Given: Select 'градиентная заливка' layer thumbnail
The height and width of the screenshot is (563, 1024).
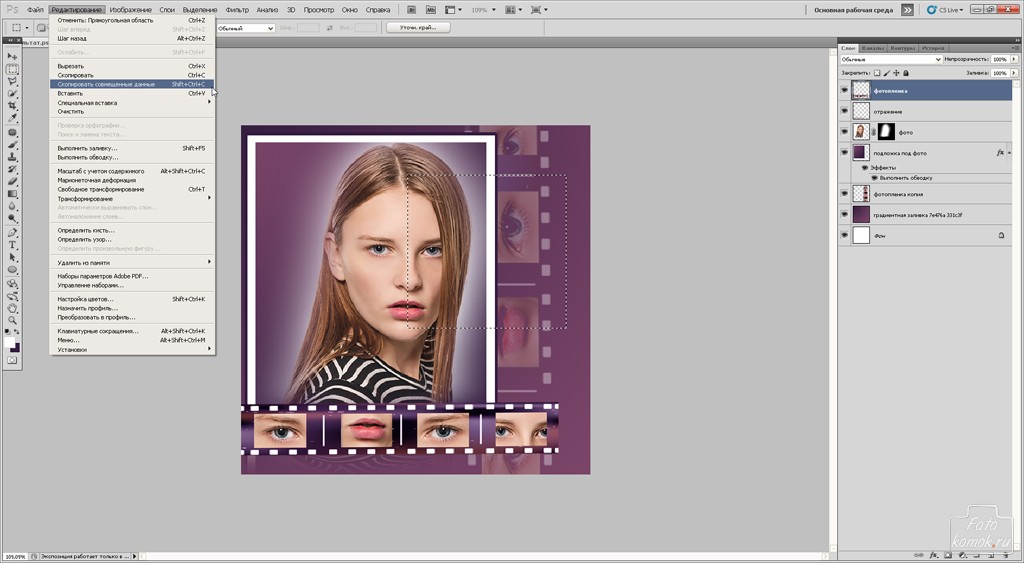Looking at the screenshot, I should click(860, 215).
